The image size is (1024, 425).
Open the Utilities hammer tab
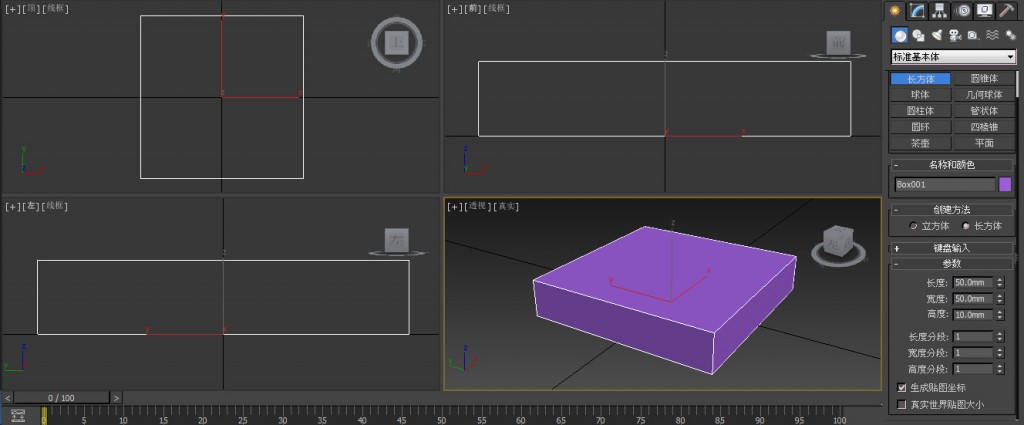[x=1006, y=10]
